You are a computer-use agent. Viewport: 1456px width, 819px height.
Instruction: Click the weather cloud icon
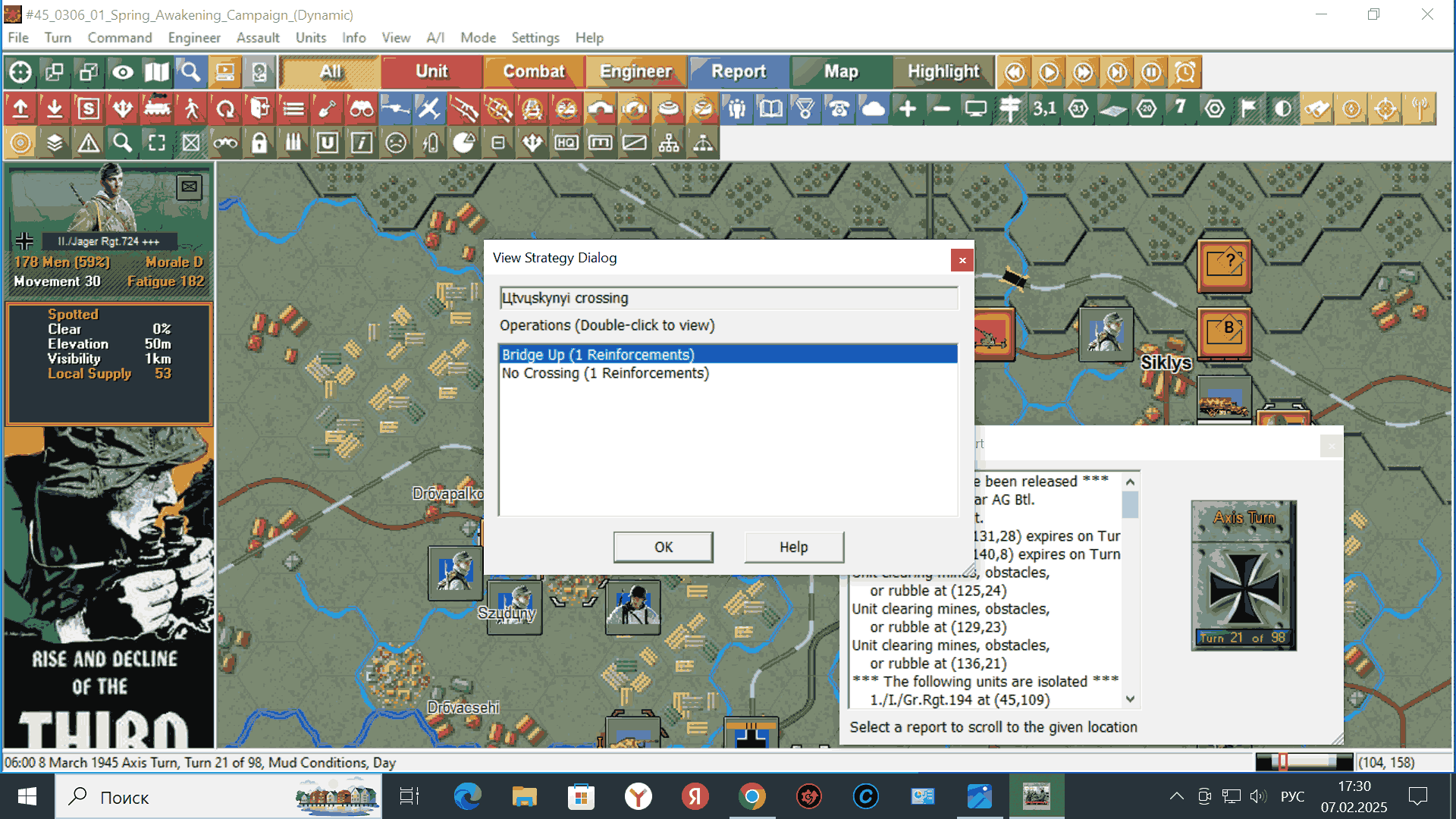click(873, 109)
